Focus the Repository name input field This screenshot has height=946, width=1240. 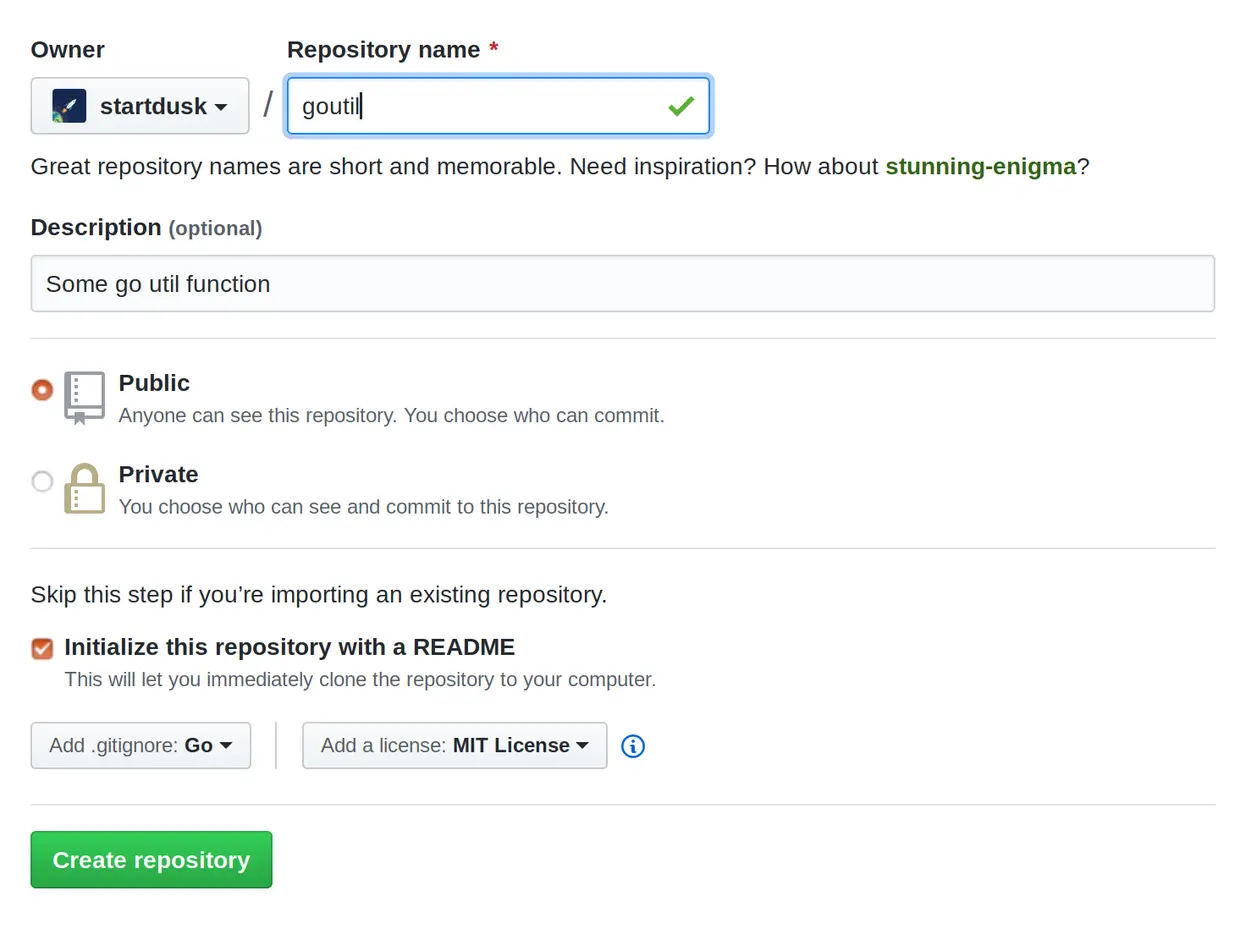point(480,106)
